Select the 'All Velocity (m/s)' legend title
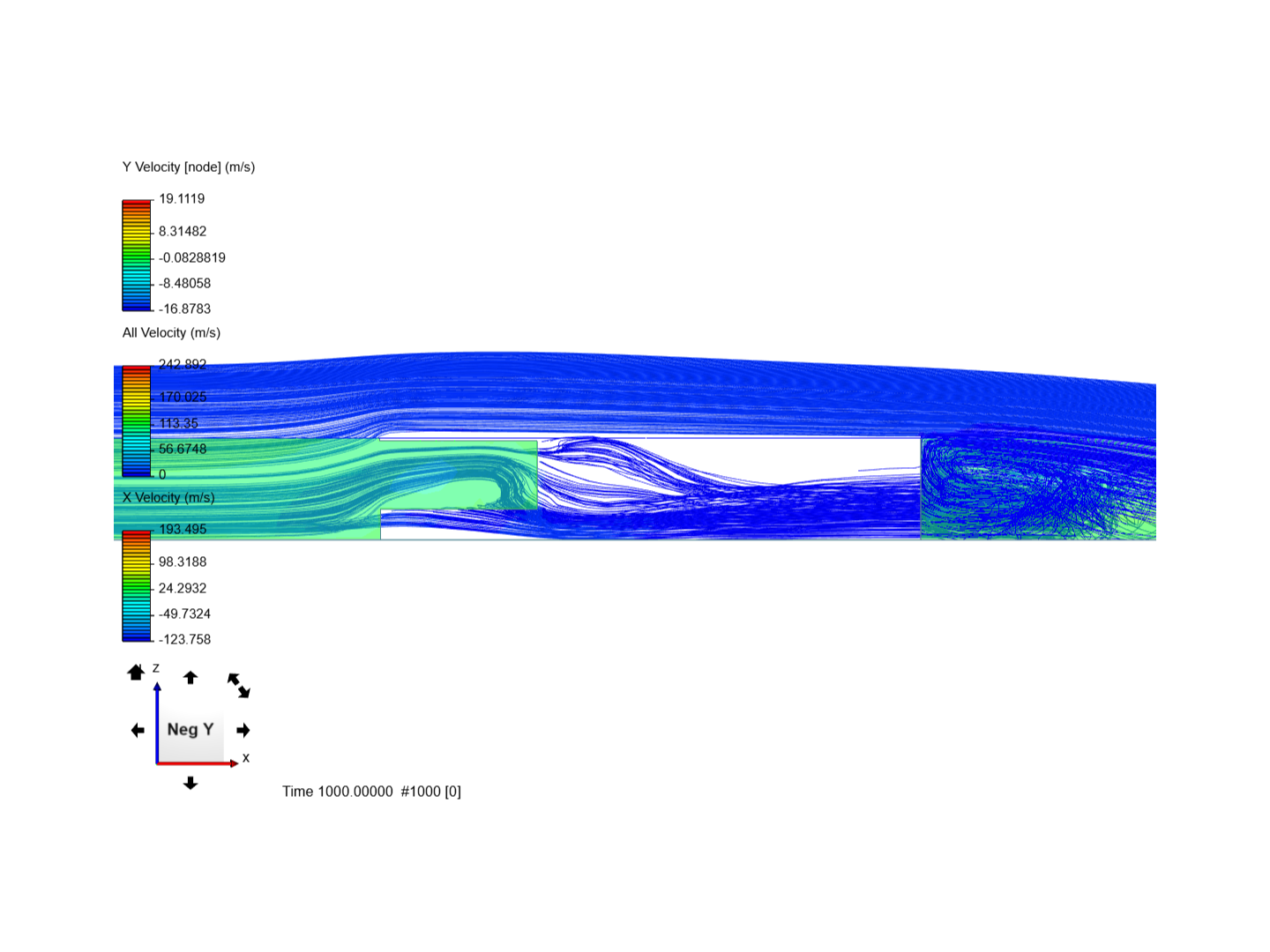 [171, 332]
